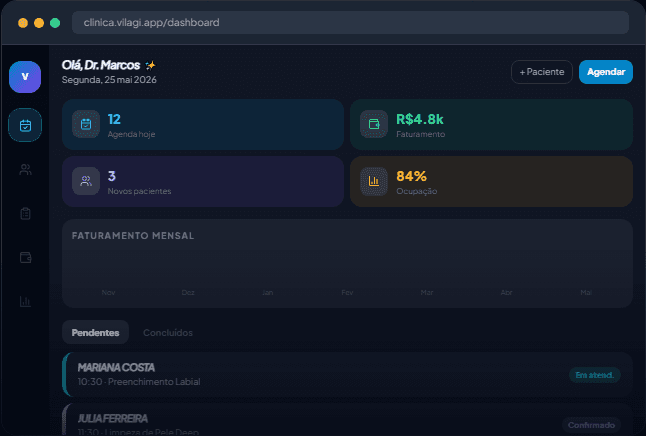
Task: Open the wallet finance sidebar icon
Action: (x=25, y=258)
